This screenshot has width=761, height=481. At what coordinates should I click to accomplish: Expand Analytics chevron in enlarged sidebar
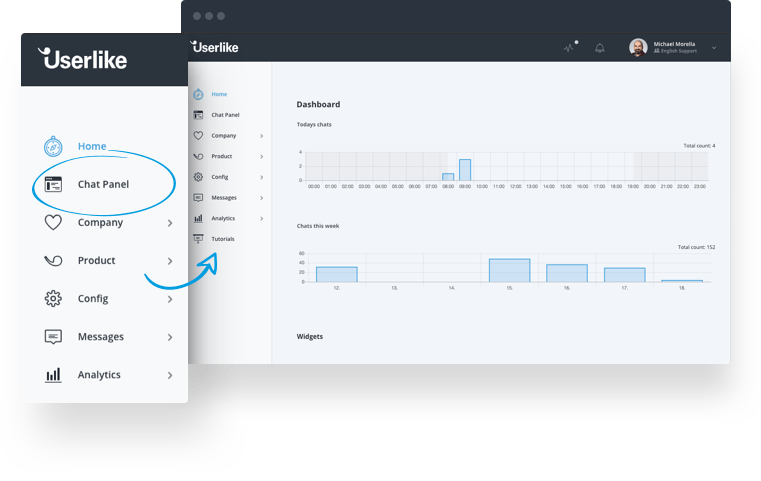pyautogui.click(x=170, y=375)
